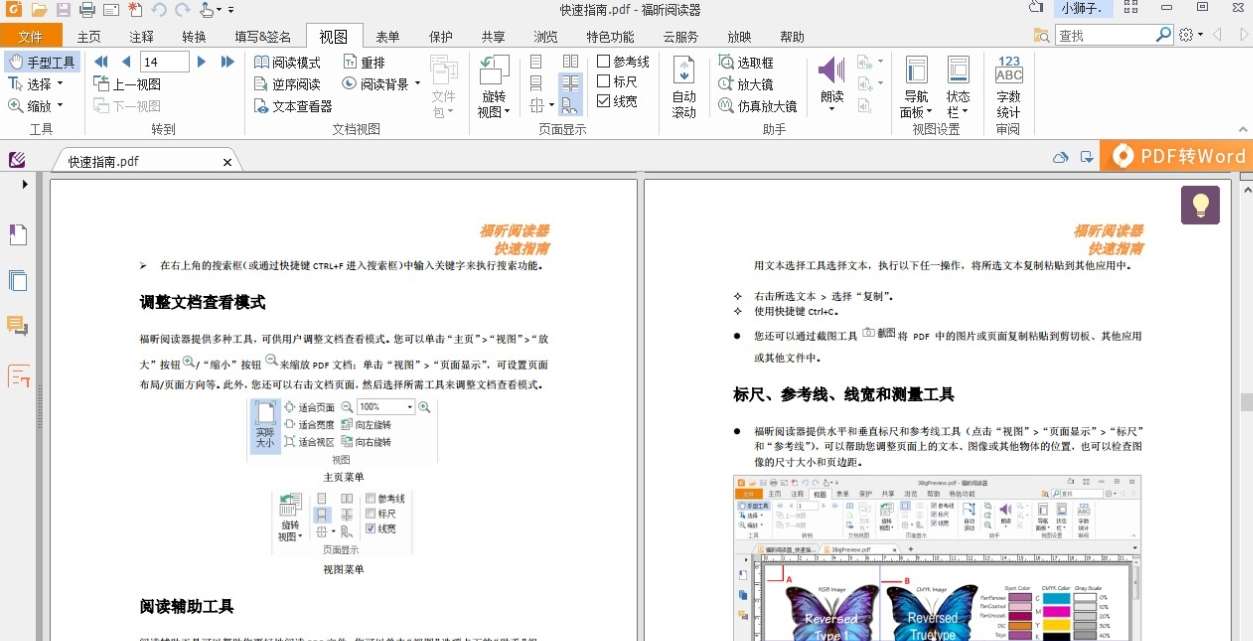The height and width of the screenshot is (641, 1253).
Task: Enable the 参考线 guides checkbox
Action: (x=603, y=62)
